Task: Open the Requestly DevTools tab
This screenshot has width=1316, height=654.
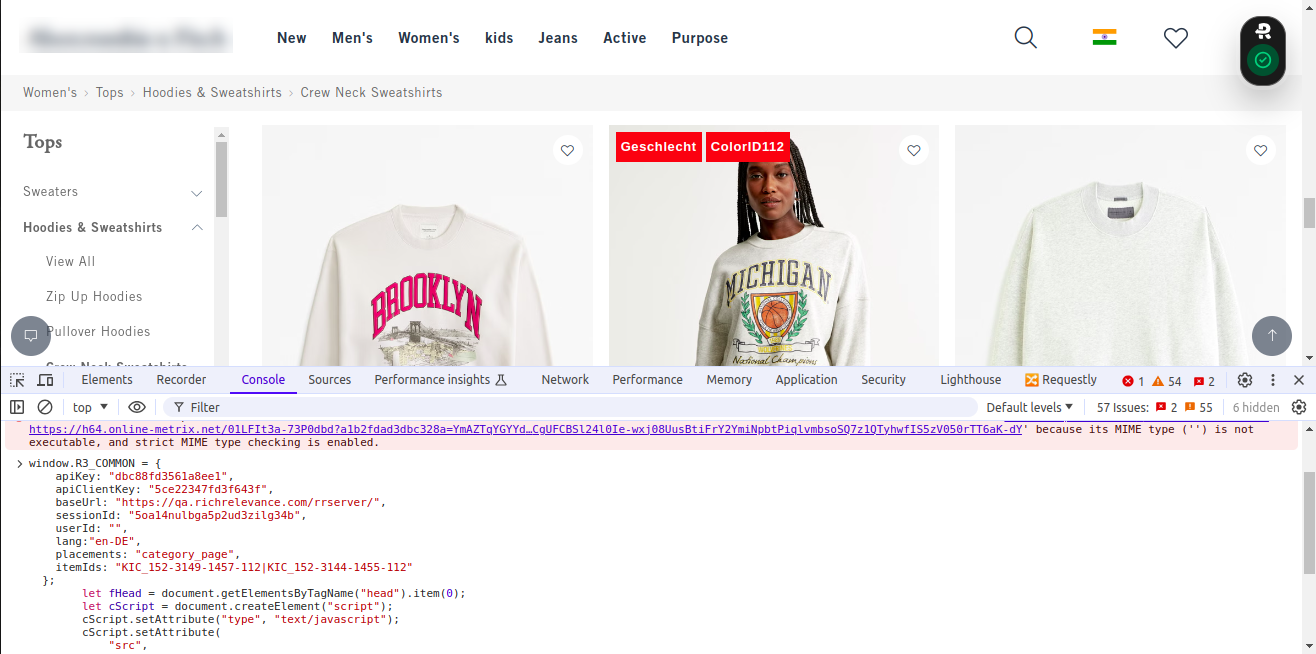Action: (x=1061, y=380)
